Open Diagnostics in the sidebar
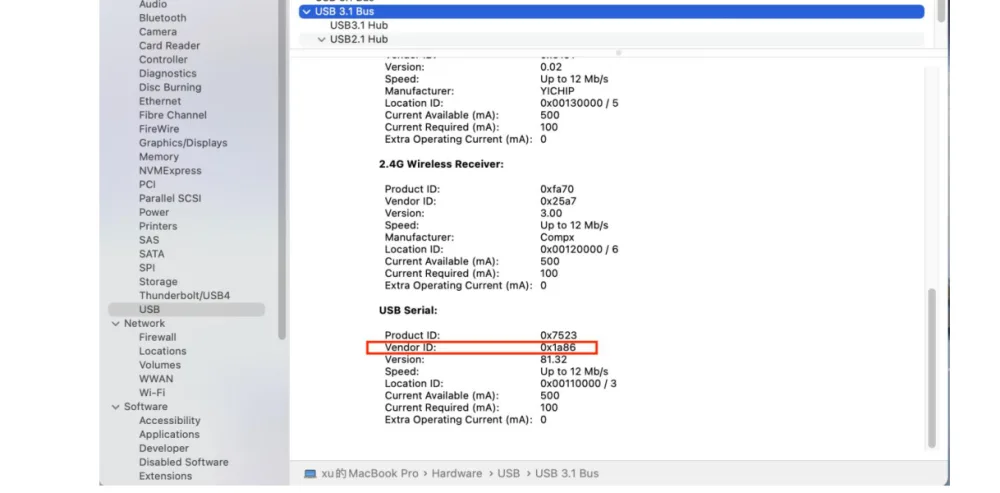This screenshot has width=1000, height=493. click(x=168, y=73)
